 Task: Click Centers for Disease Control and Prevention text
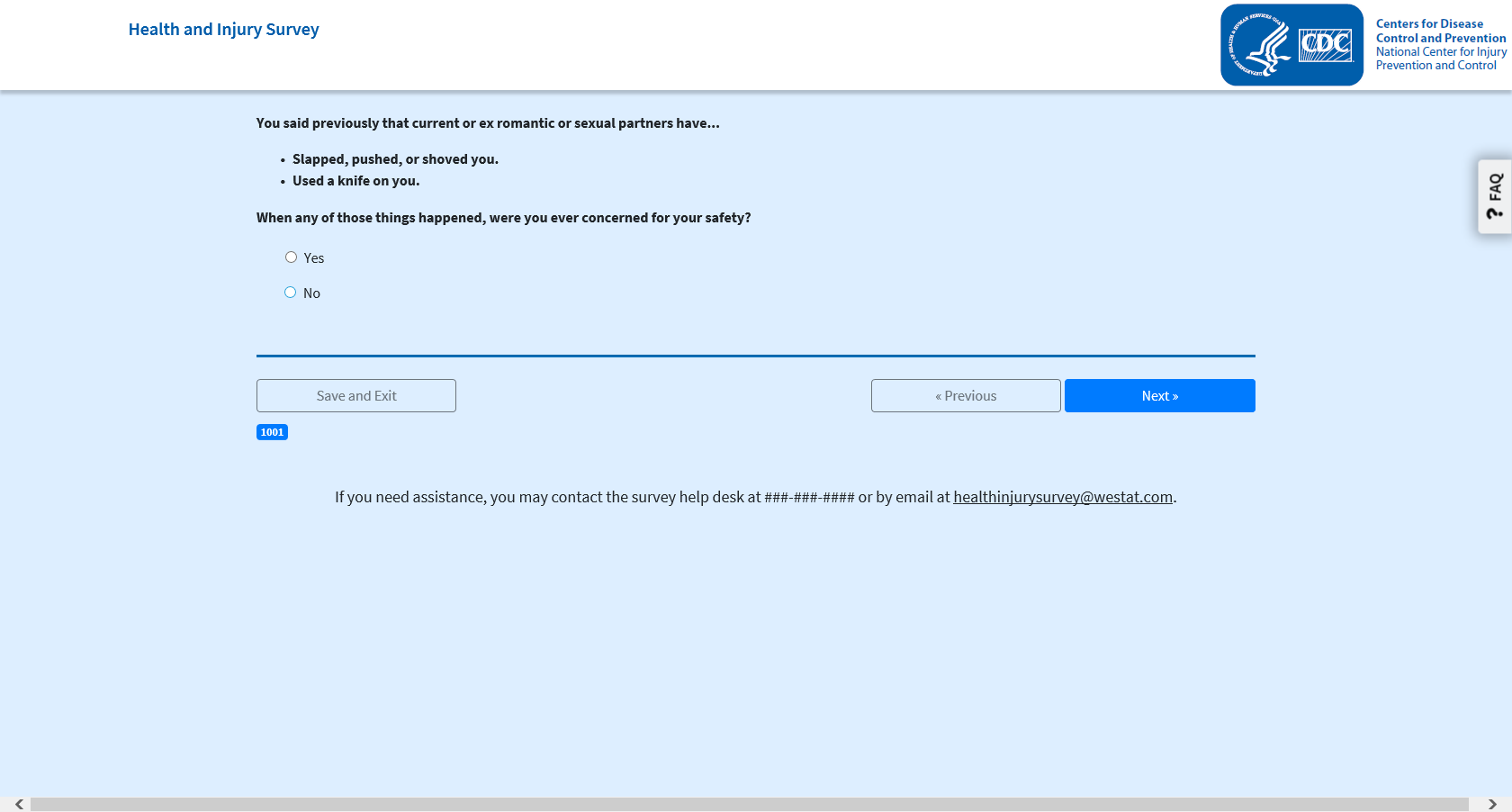1440,31
